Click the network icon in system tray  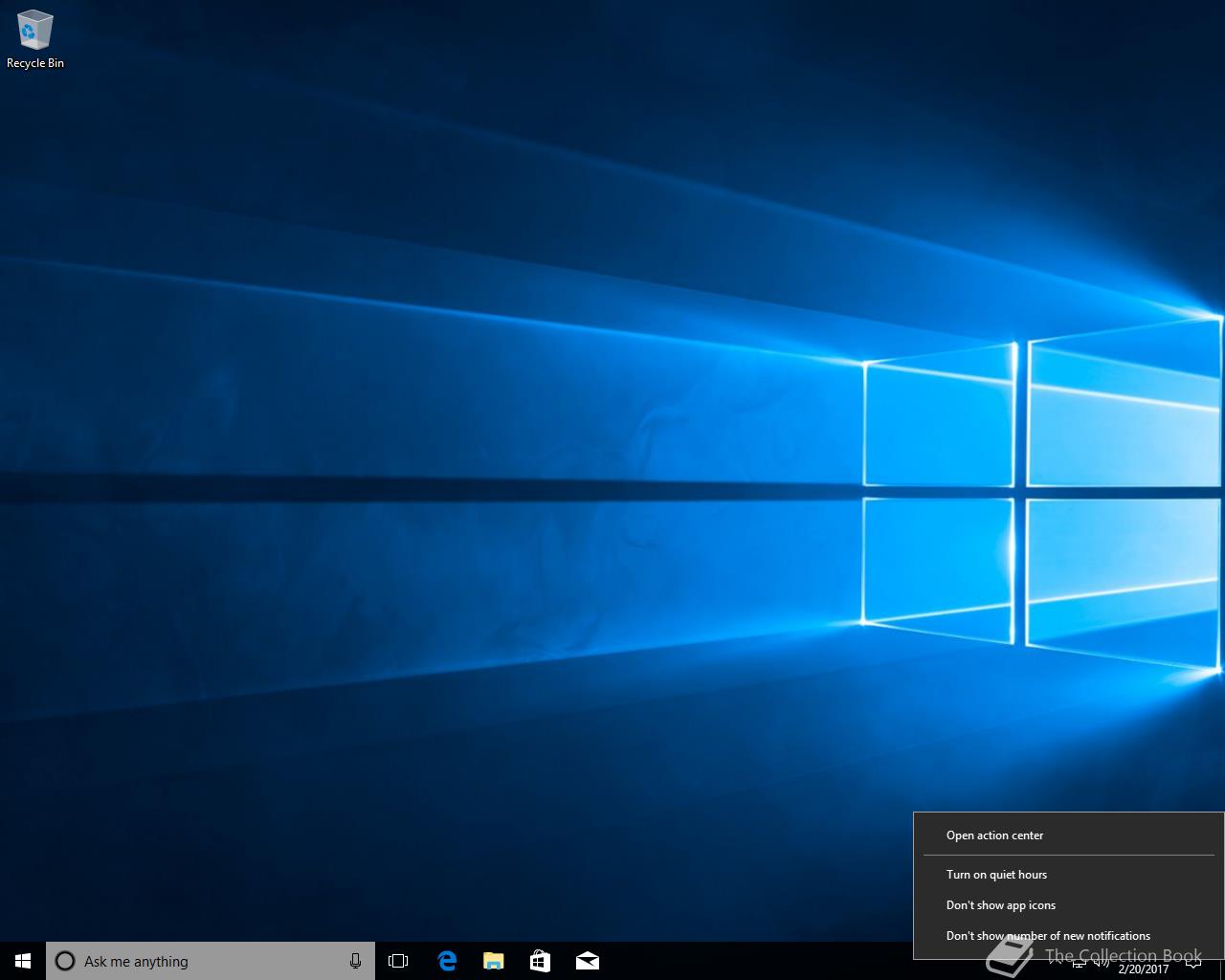coord(1078,964)
